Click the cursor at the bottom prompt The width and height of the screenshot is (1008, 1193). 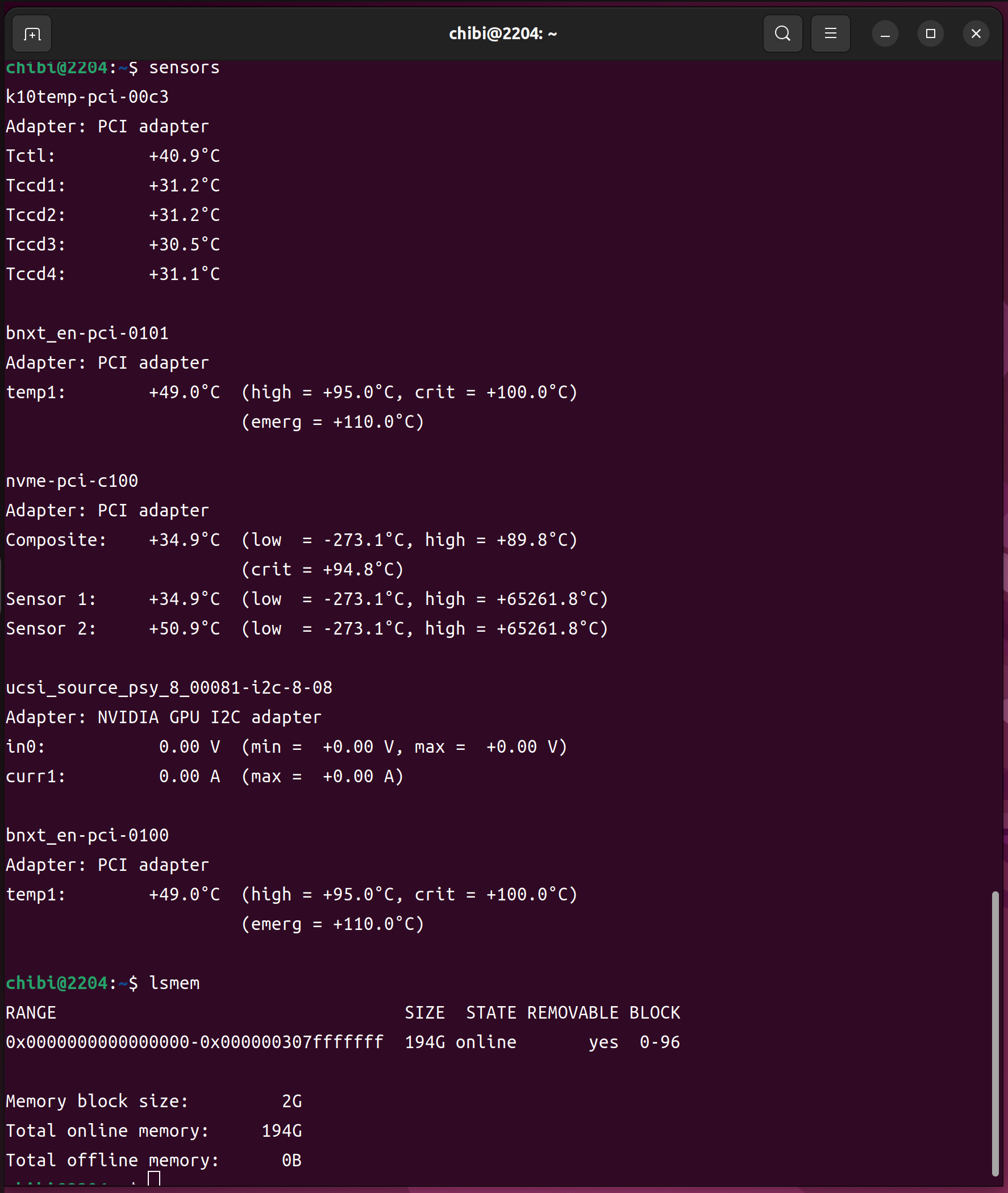(154, 1178)
